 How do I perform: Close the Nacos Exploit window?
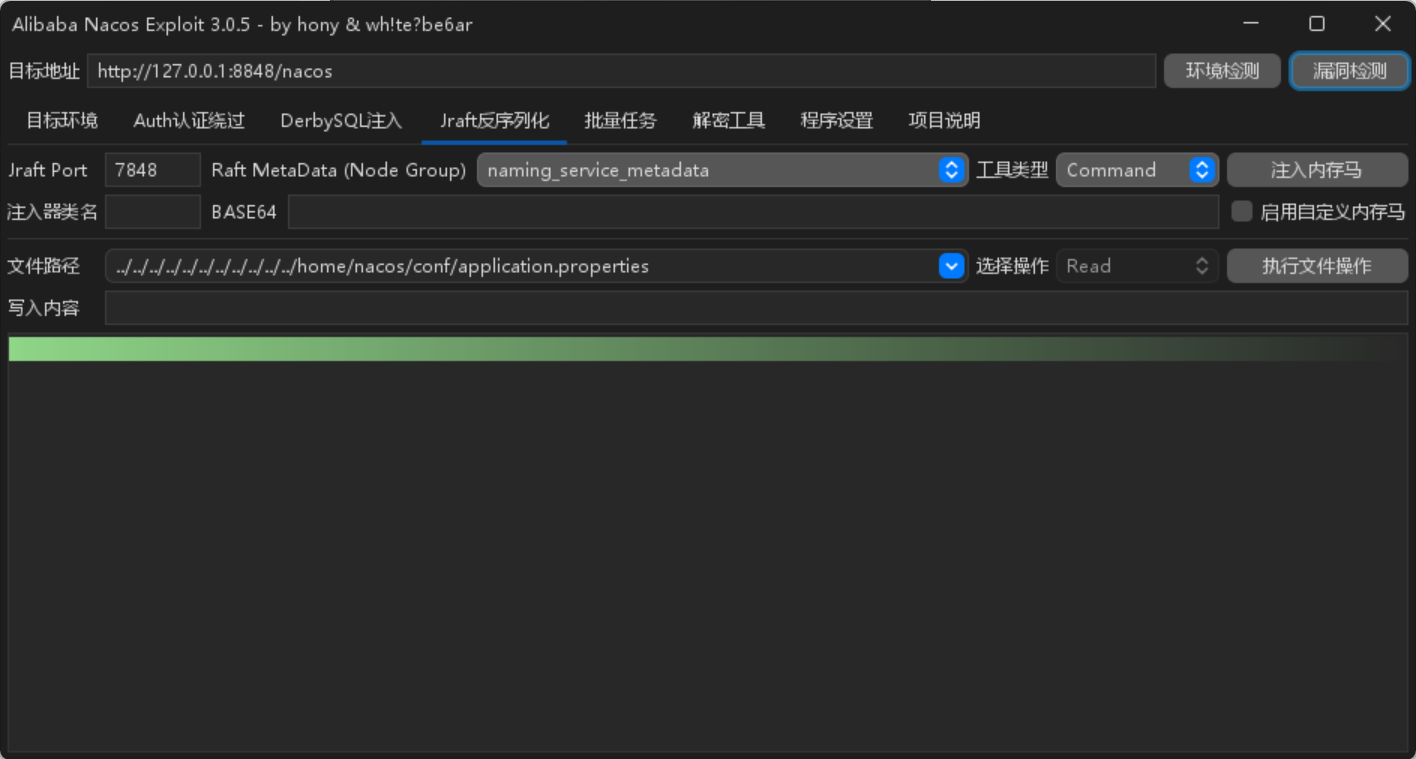click(x=1382, y=24)
